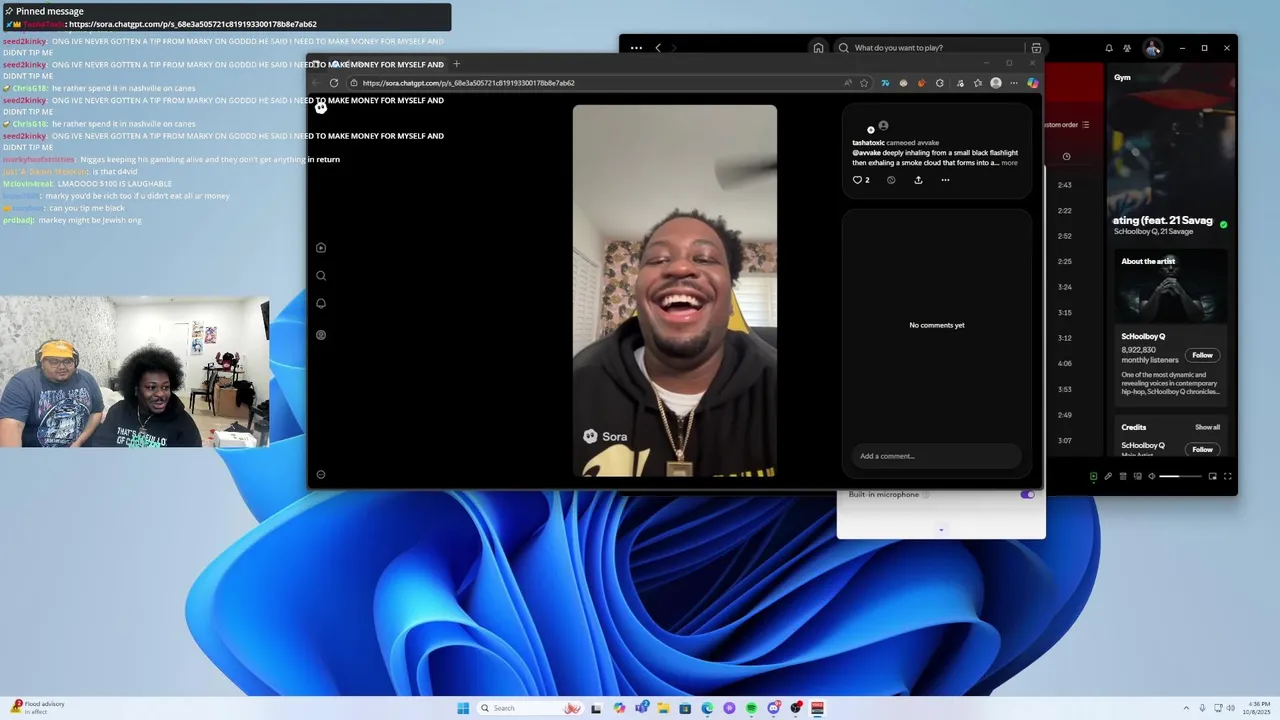Click the browser address bar URL

pos(468,83)
